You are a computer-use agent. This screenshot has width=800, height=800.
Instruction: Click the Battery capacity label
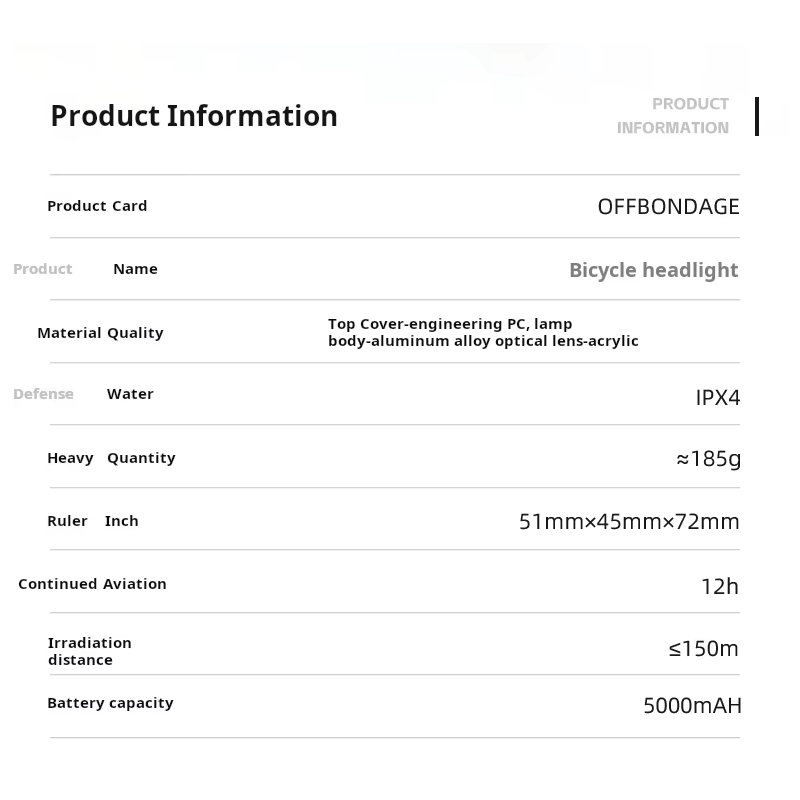[x=110, y=703]
